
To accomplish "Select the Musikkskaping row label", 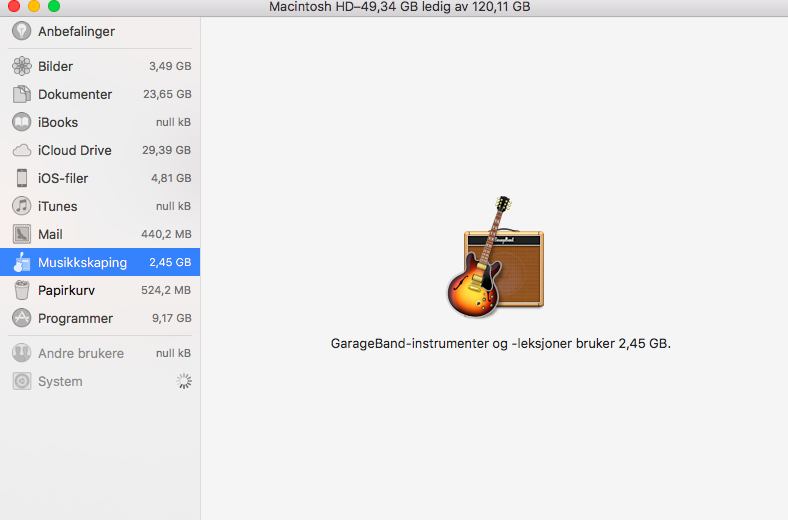I will (x=82, y=263).
